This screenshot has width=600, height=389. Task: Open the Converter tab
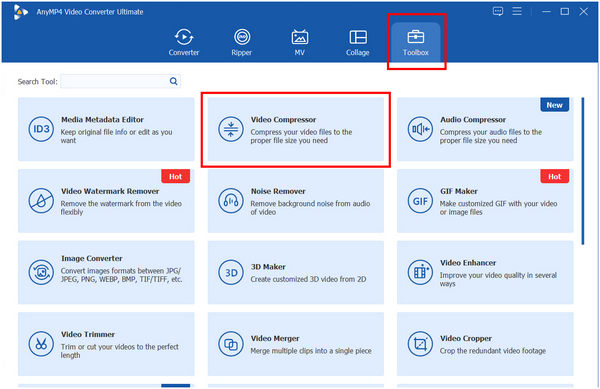coord(184,42)
